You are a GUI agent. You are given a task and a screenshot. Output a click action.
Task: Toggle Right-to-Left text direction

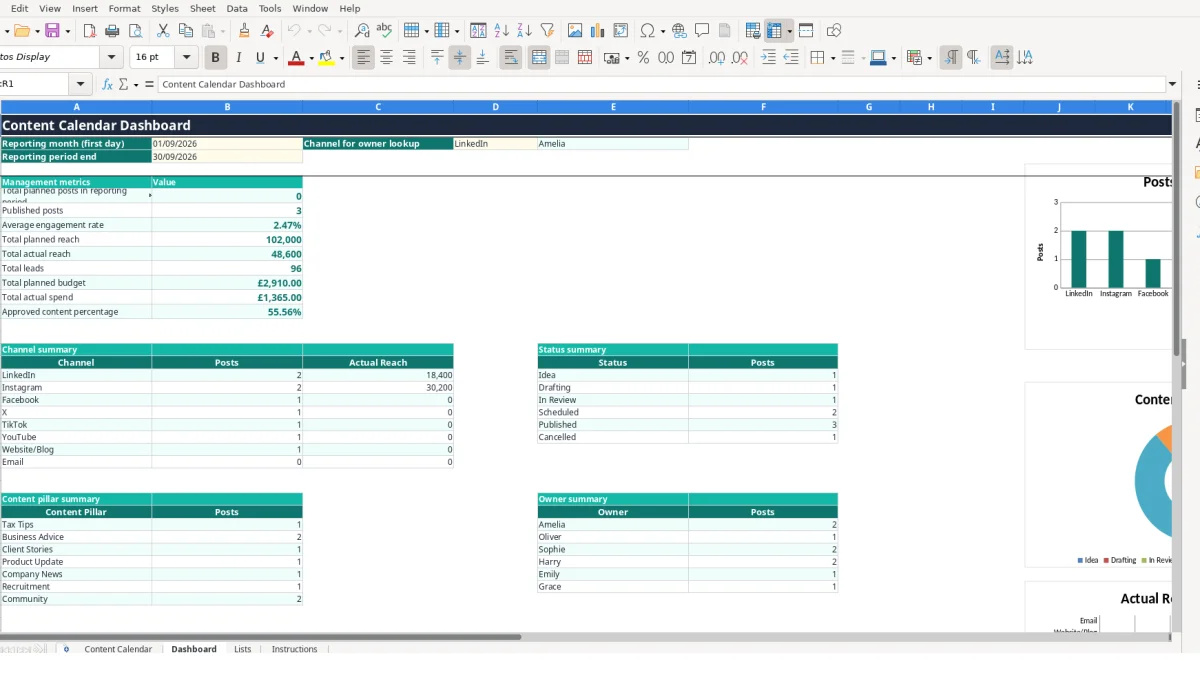[x=973, y=58]
